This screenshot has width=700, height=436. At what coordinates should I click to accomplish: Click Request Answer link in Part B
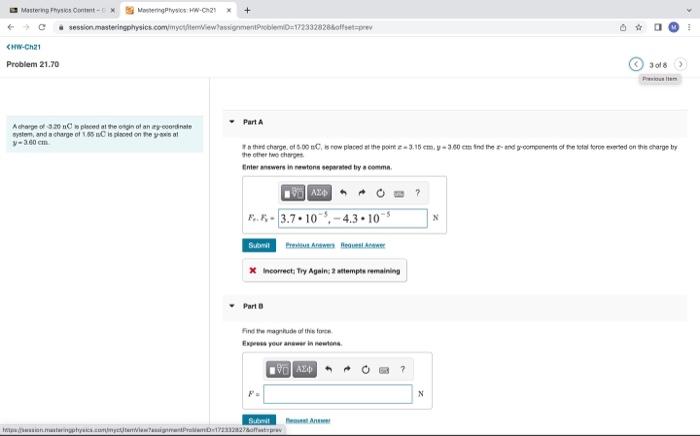click(x=308, y=420)
